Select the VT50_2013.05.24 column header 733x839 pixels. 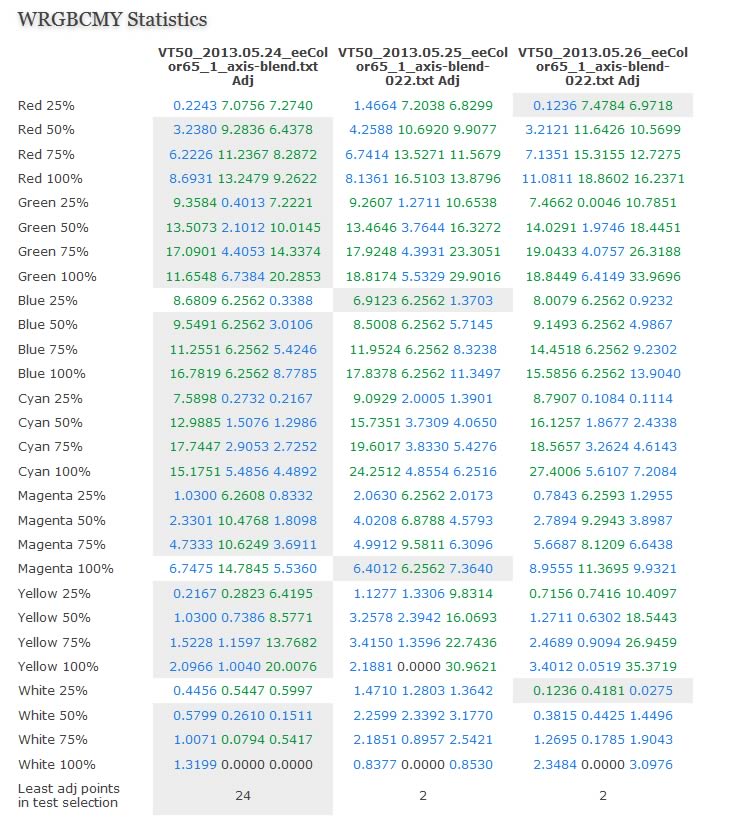coord(243,66)
